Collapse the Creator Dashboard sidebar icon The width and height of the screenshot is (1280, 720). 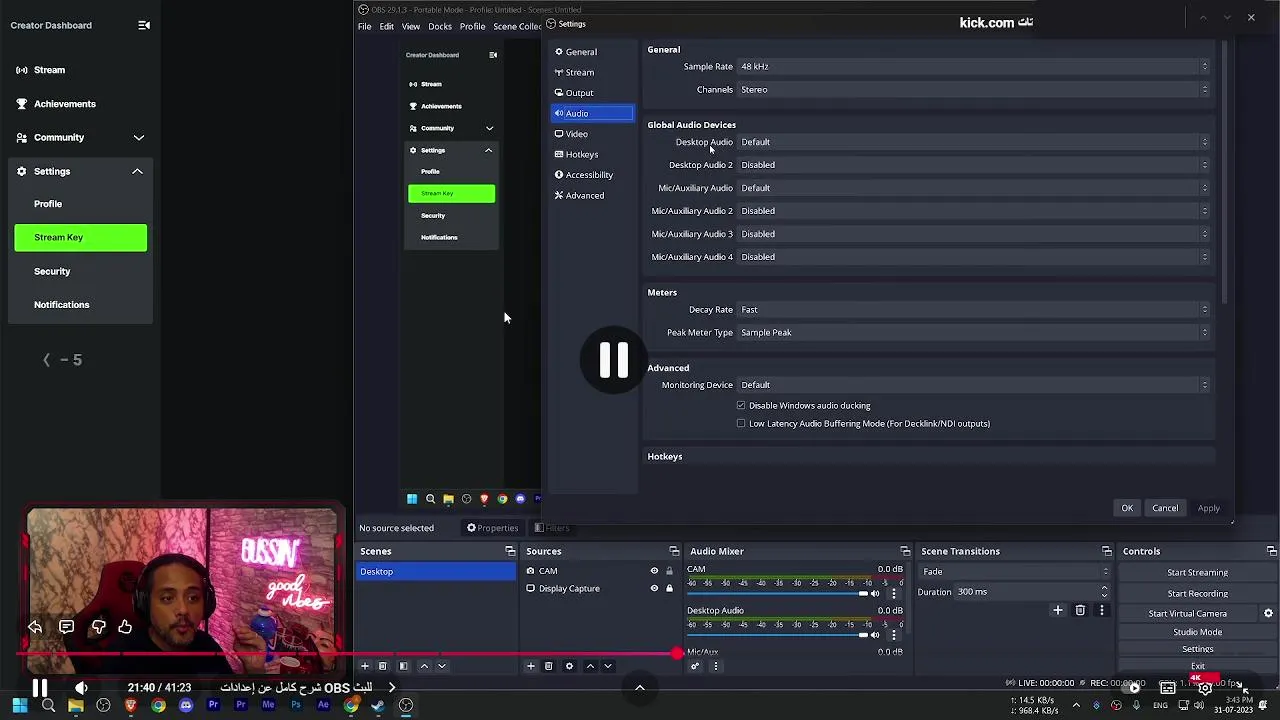coord(144,25)
